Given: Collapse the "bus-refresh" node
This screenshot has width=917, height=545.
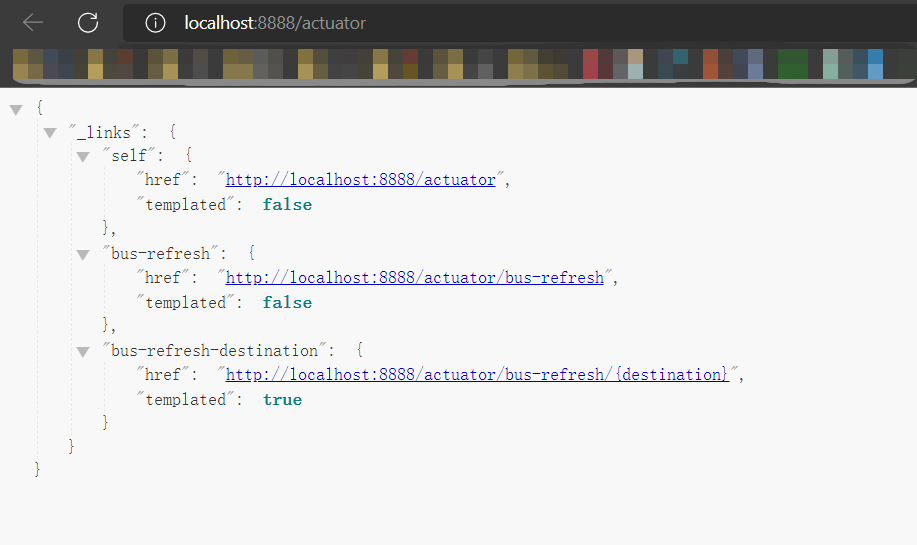Looking at the screenshot, I should (x=83, y=254).
